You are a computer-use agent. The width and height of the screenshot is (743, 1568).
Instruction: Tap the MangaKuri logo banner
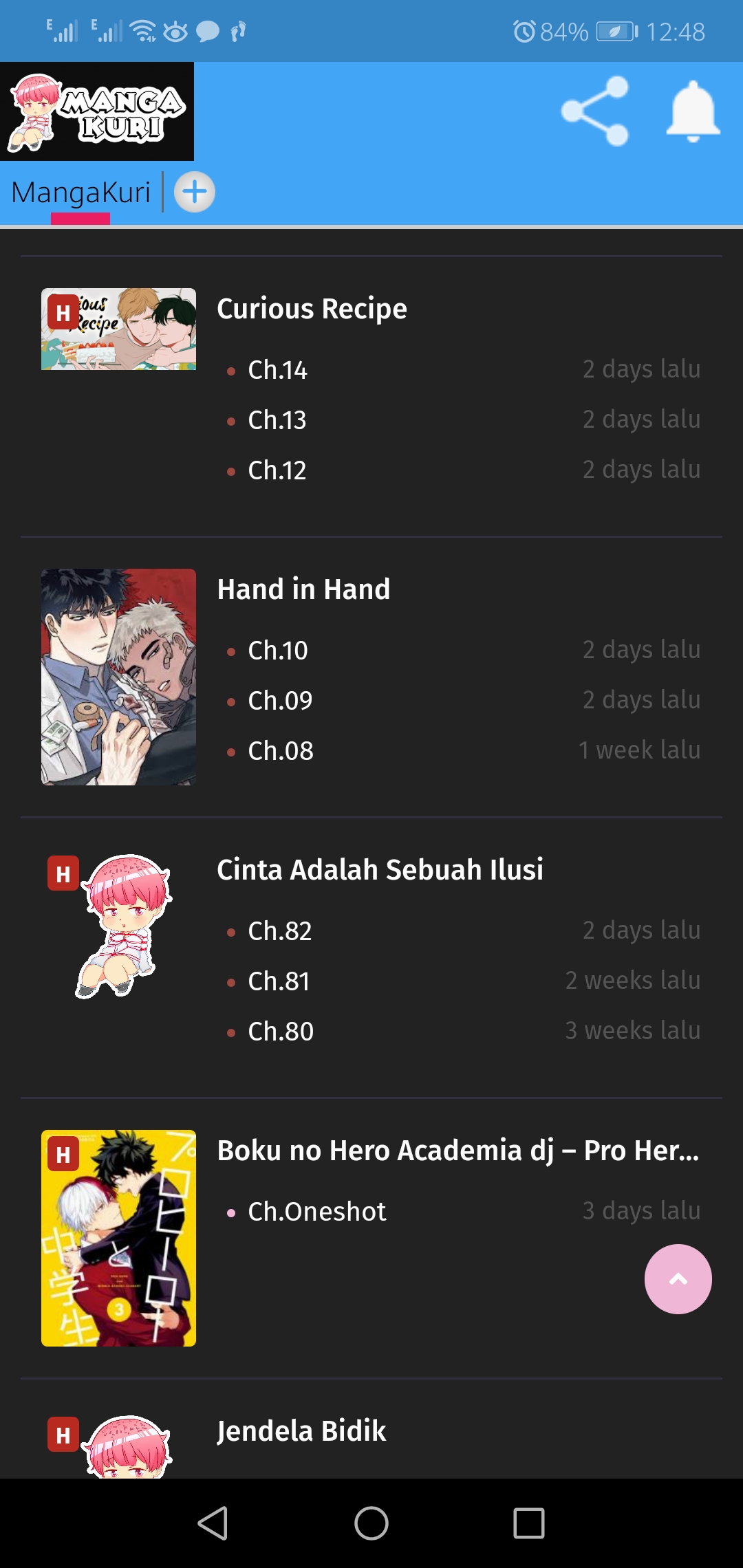[97, 111]
